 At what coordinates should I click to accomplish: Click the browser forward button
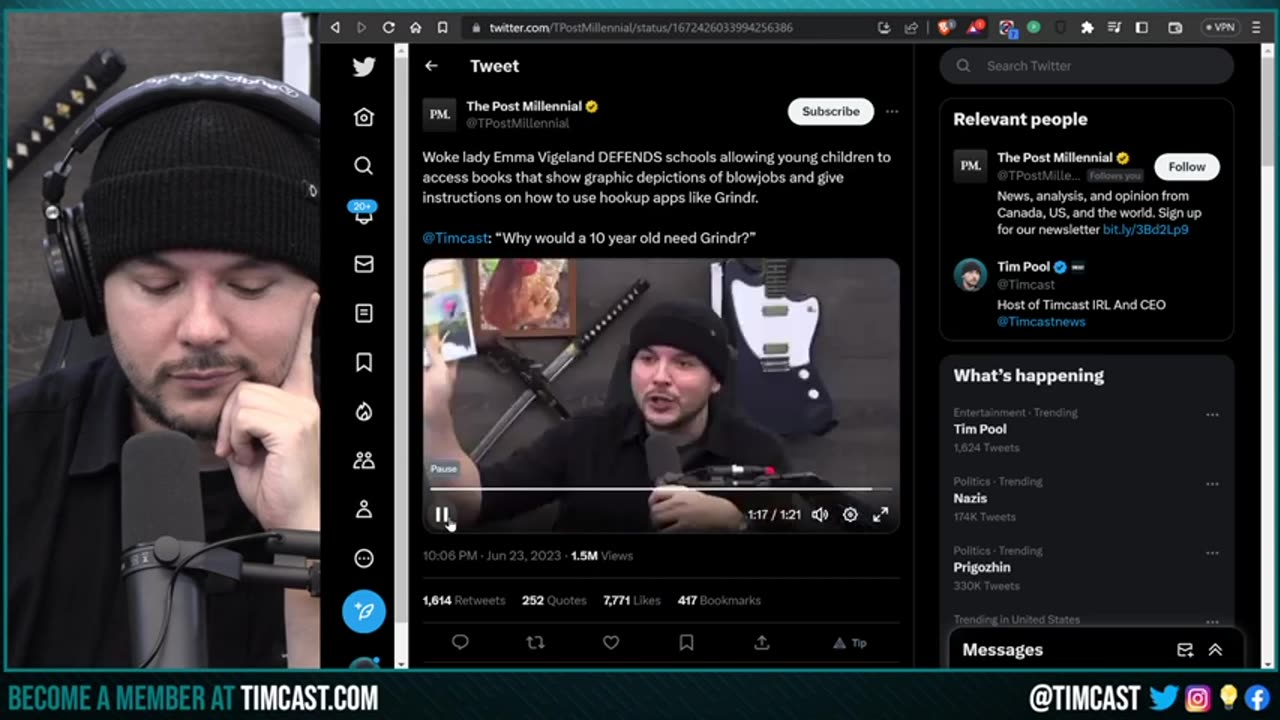coord(362,27)
